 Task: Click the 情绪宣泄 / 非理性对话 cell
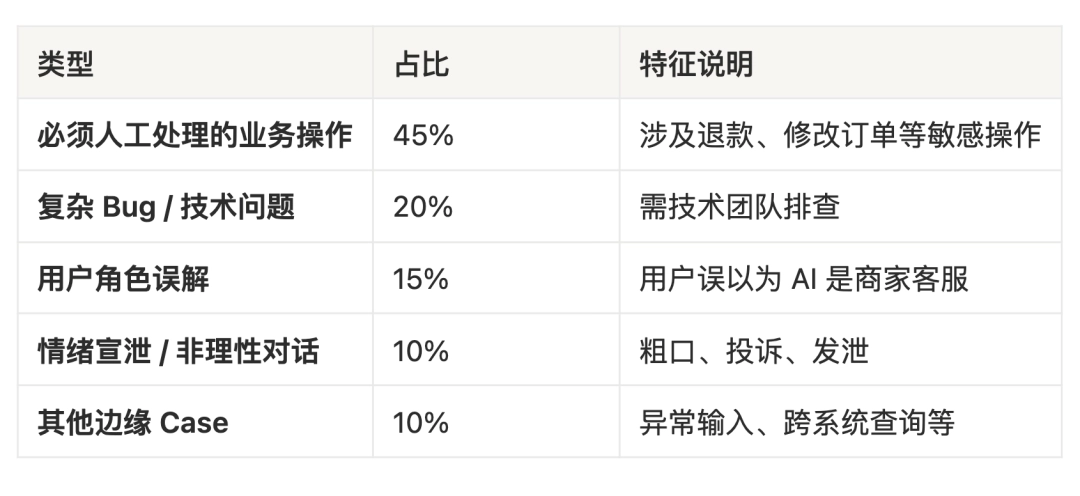pyautogui.click(x=178, y=351)
